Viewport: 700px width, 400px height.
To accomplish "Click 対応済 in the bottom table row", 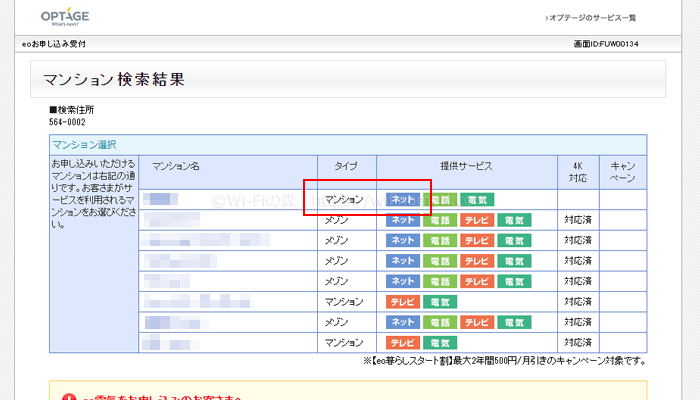I will [x=578, y=342].
